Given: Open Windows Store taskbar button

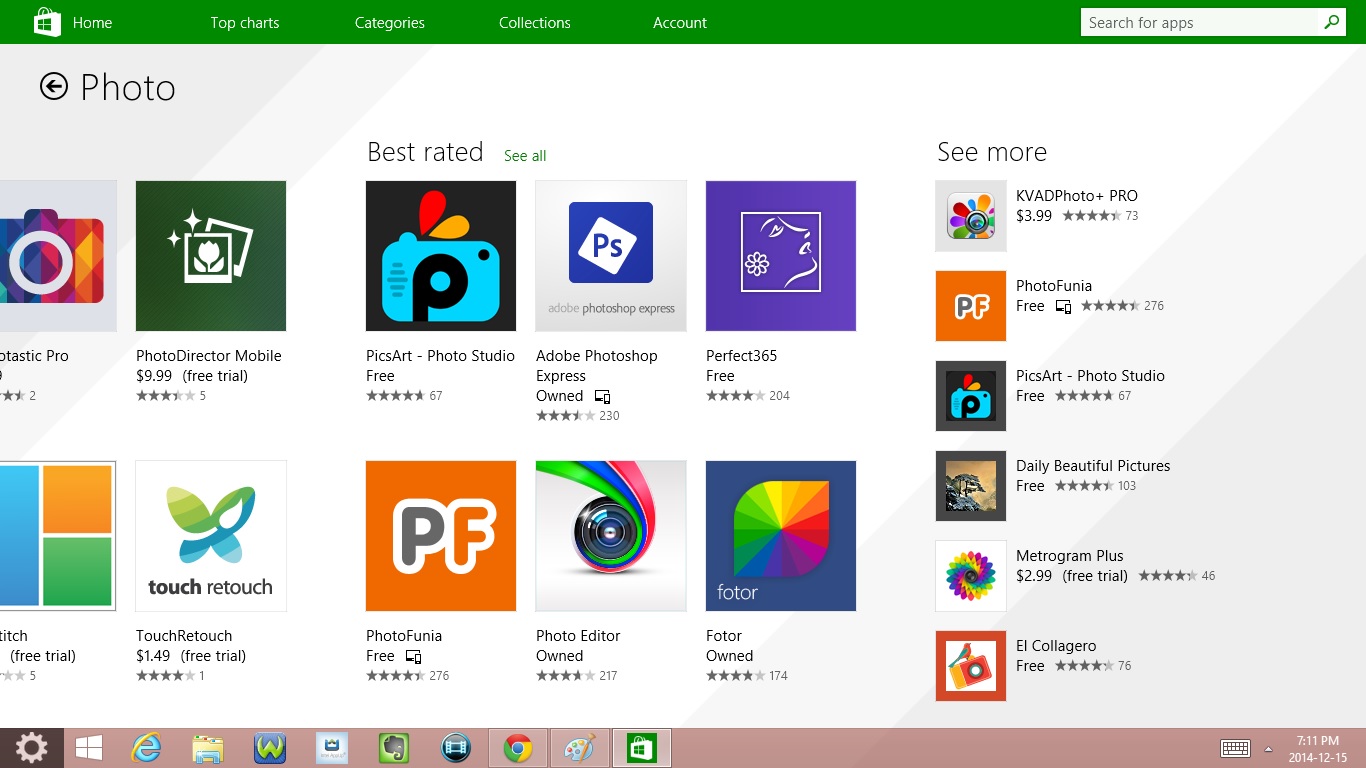Looking at the screenshot, I should click(x=641, y=748).
